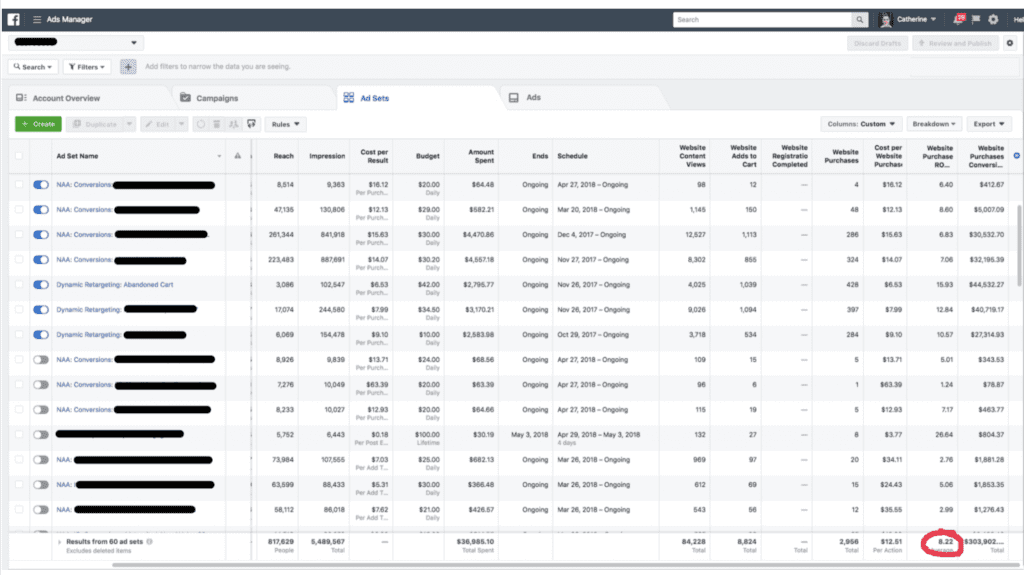Click the magnifier search button
The image size is (1024, 575).
click(x=859, y=19)
